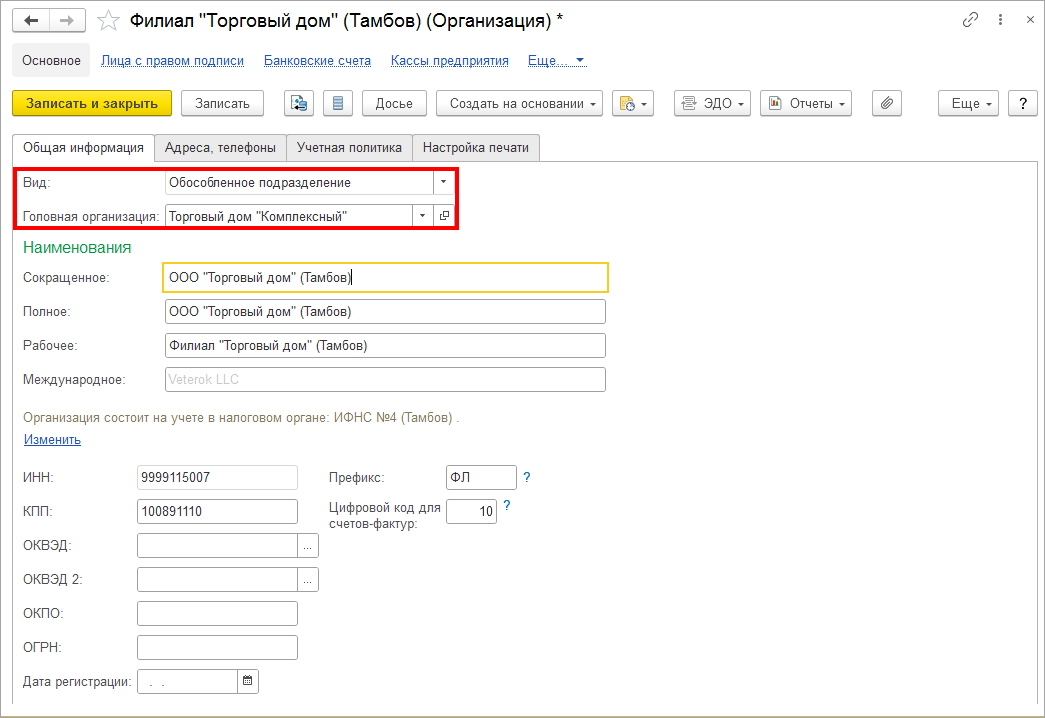
Task: Click the back navigation arrow
Action: click(x=32, y=20)
